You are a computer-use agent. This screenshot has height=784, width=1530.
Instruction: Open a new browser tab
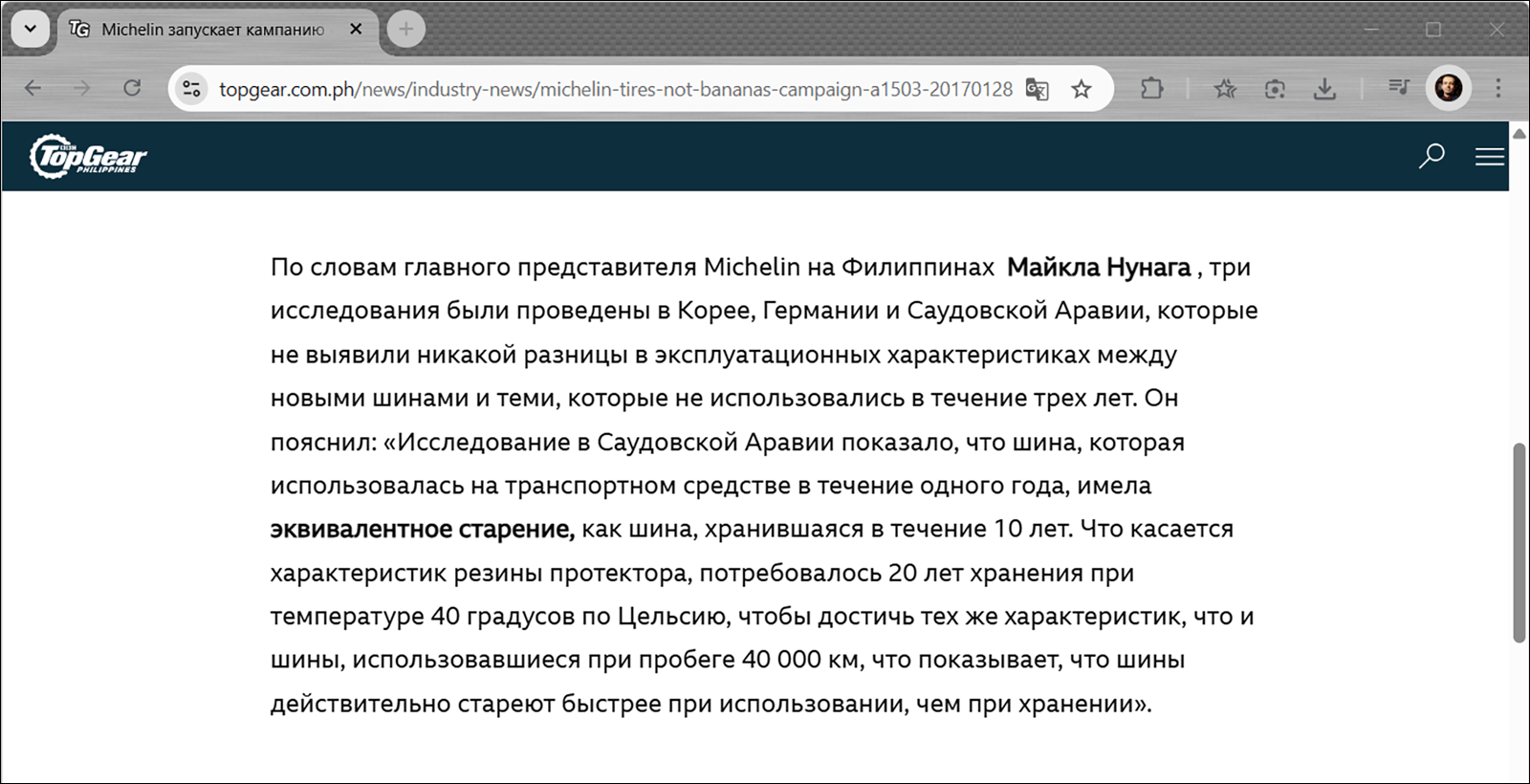(406, 29)
